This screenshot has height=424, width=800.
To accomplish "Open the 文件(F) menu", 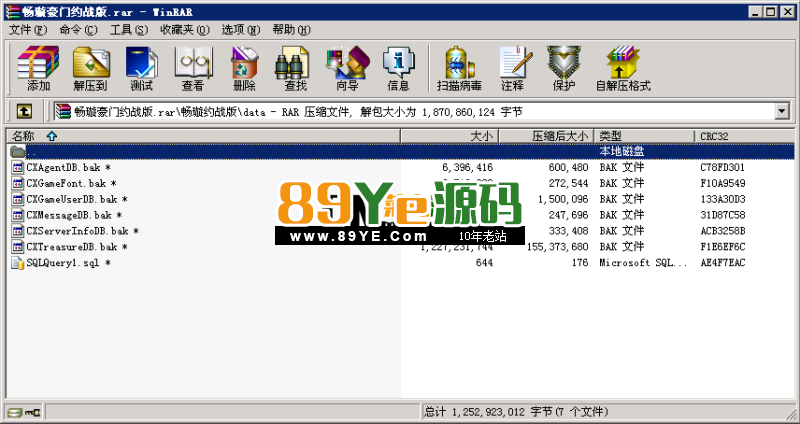I will (28, 30).
